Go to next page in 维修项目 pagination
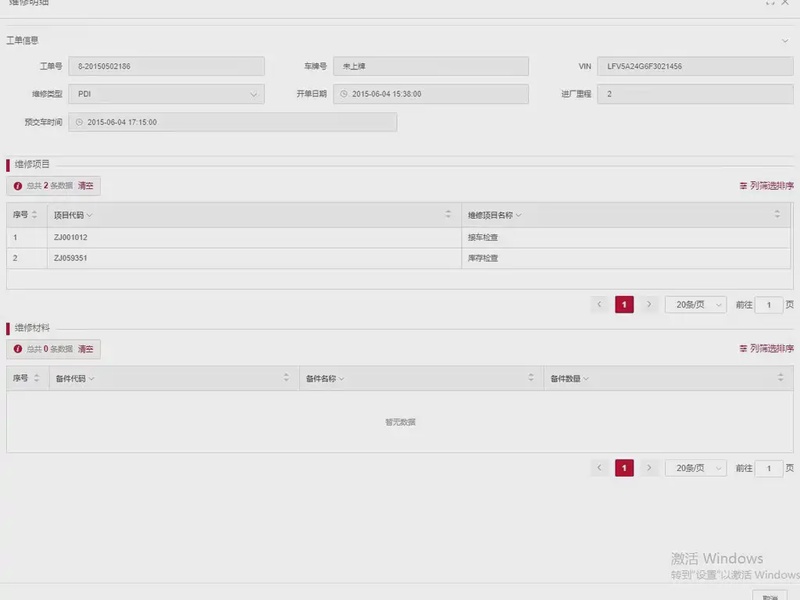Screen dimensions: 800x600 (x=649, y=305)
